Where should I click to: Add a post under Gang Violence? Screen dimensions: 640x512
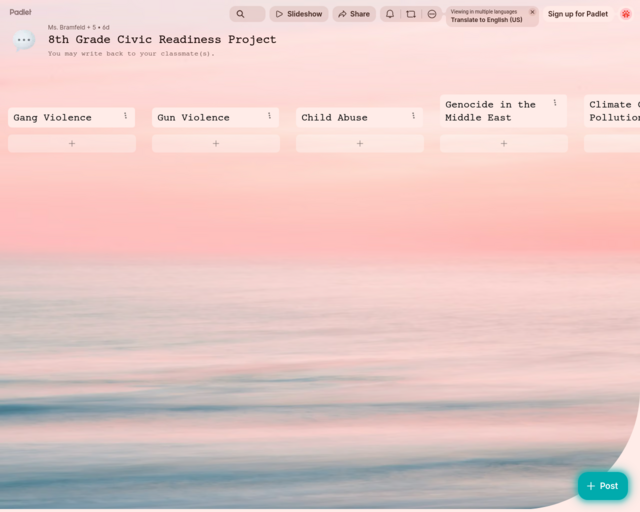72,143
